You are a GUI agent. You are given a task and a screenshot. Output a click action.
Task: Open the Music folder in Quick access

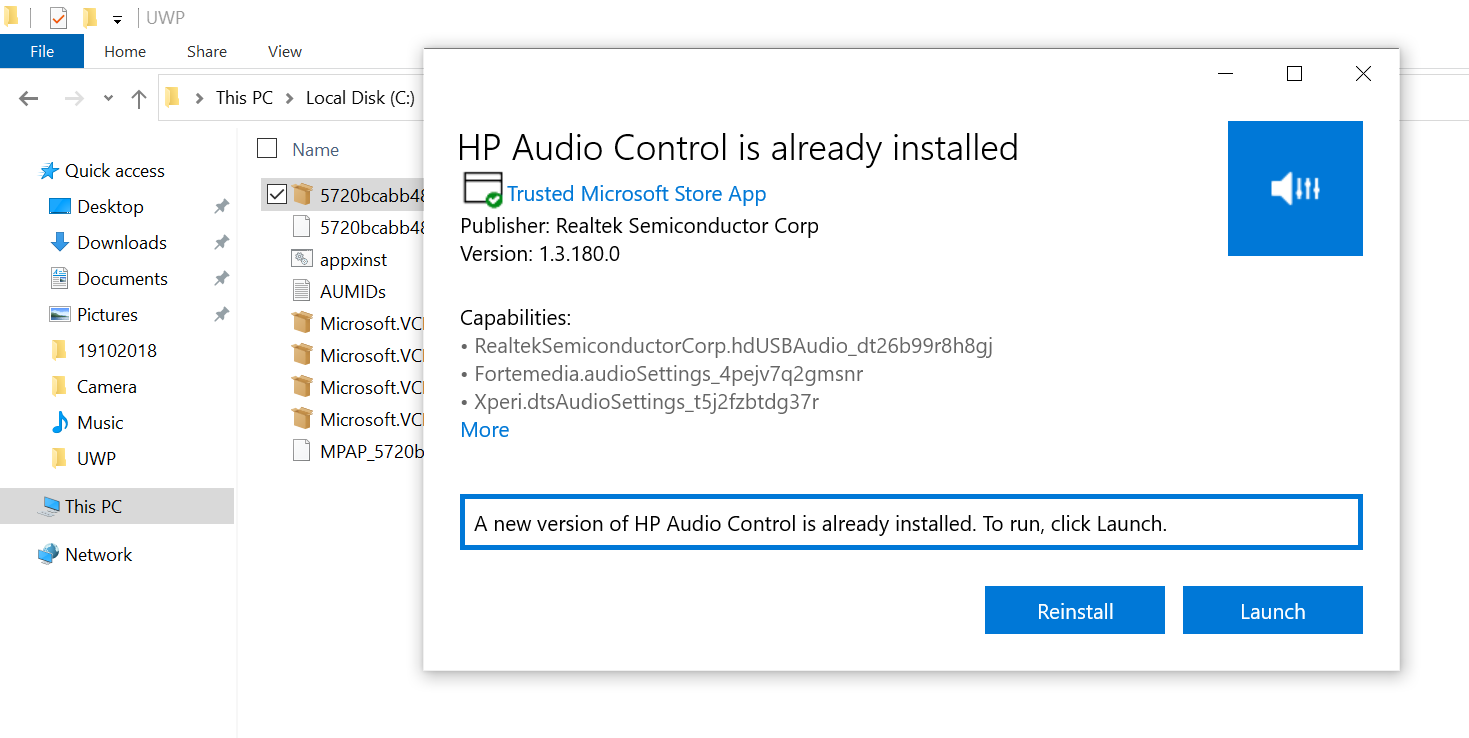click(x=100, y=422)
